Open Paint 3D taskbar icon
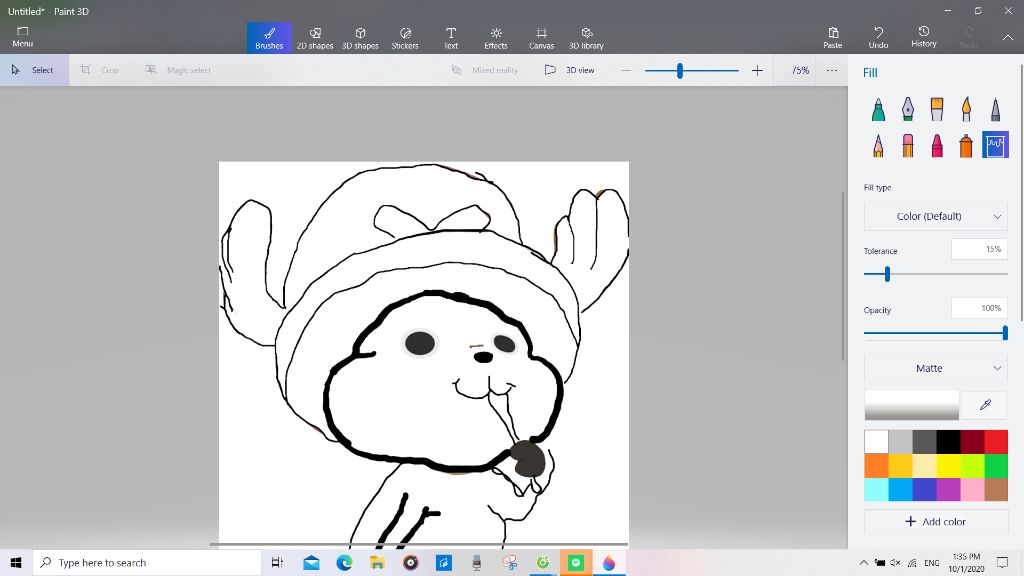The height and width of the screenshot is (576, 1024). tap(609, 562)
